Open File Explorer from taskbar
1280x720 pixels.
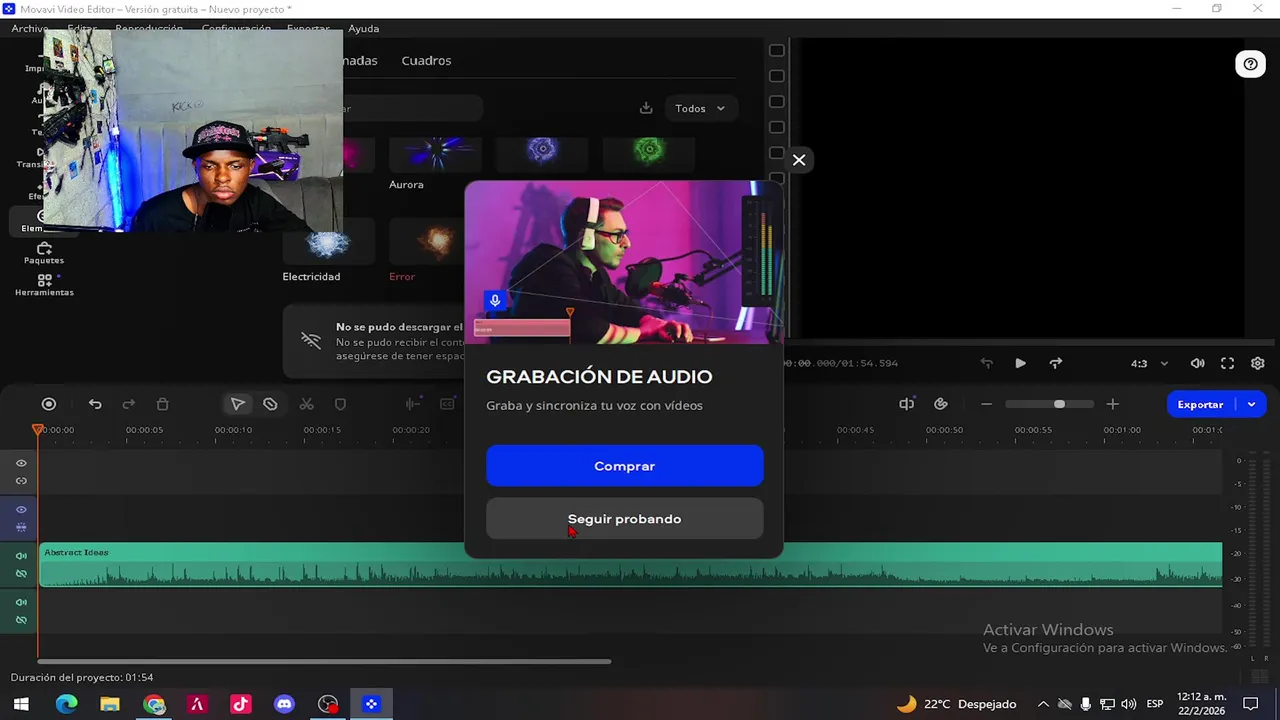(x=110, y=704)
